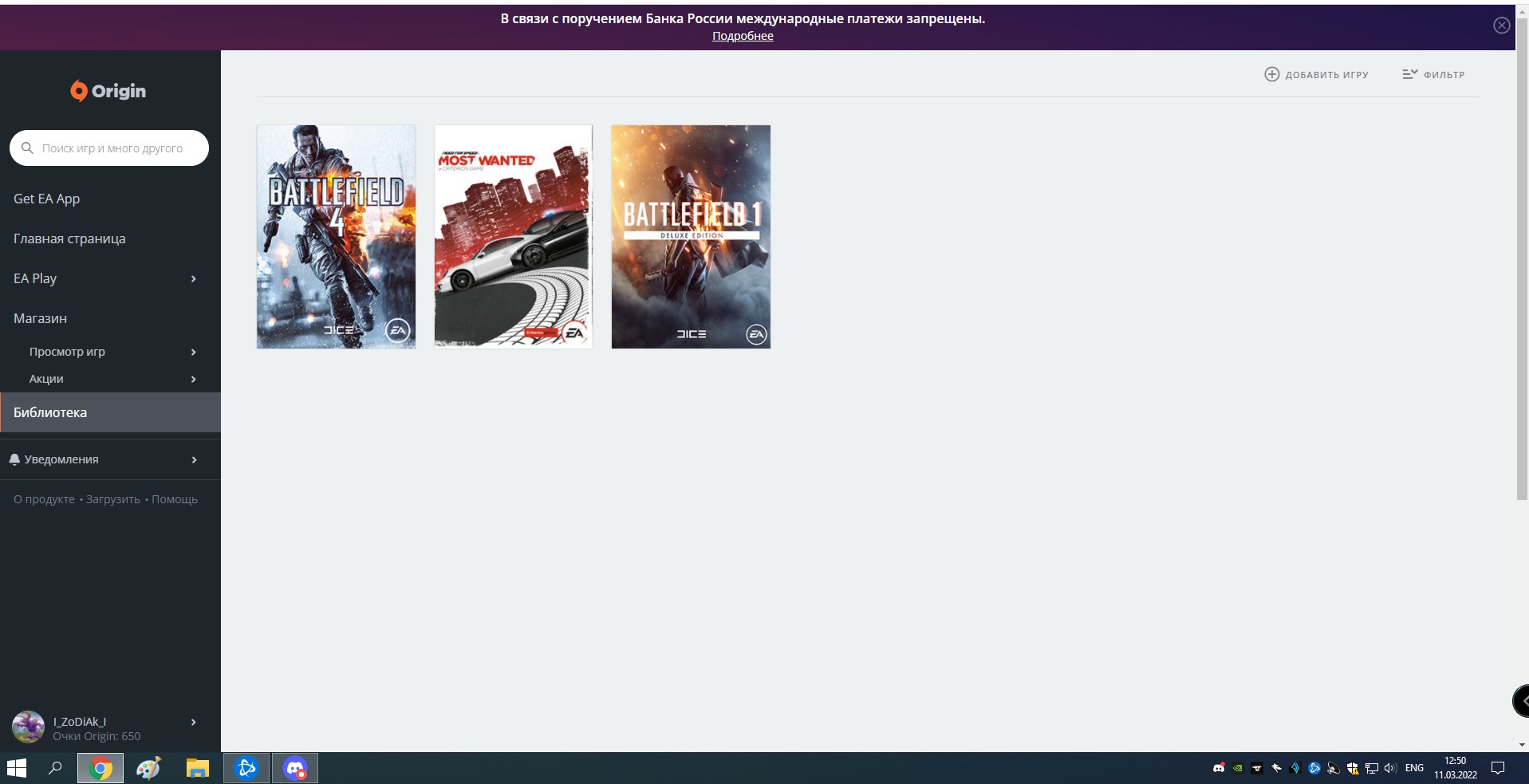Click 'Get EA App' in the sidebar
The height and width of the screenshot is (784, 1529).
pos(46,198)
